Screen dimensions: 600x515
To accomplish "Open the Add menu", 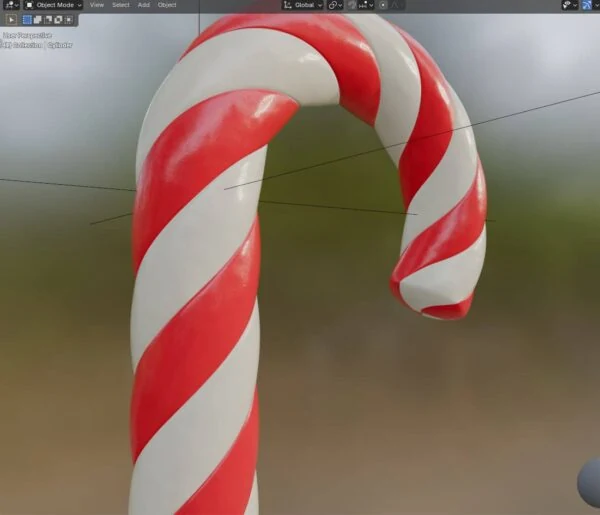I will (x=143, y=5).
